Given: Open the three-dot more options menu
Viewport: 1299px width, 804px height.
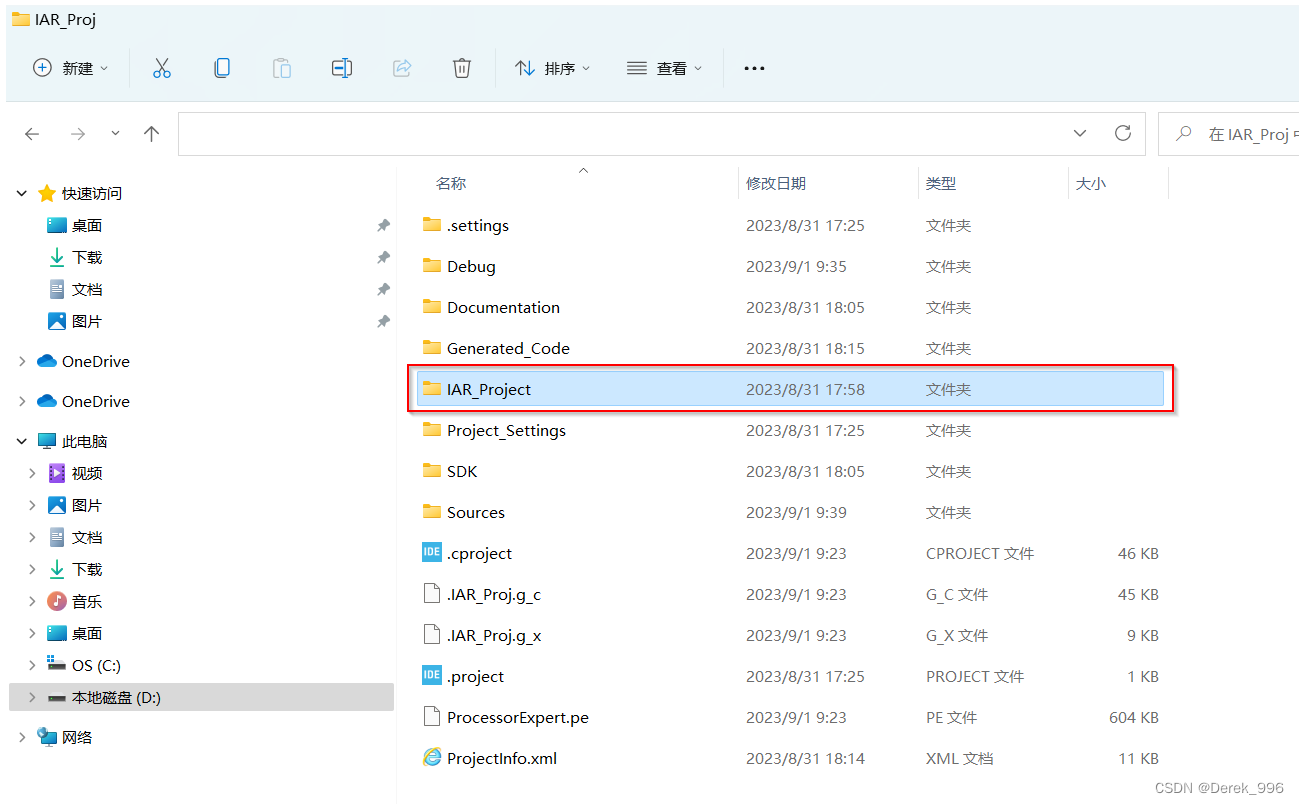Looking at the screenshot, I should (754, 68).
